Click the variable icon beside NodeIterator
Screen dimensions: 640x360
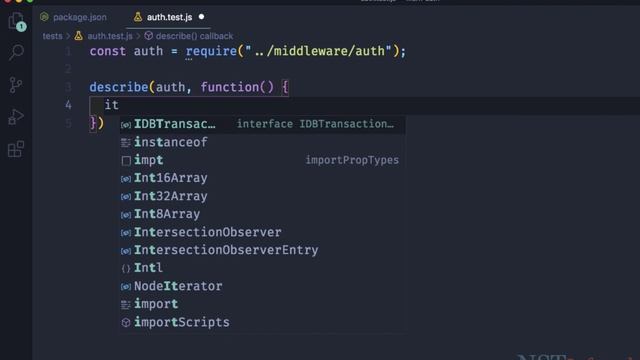click(x=126, y=287)
